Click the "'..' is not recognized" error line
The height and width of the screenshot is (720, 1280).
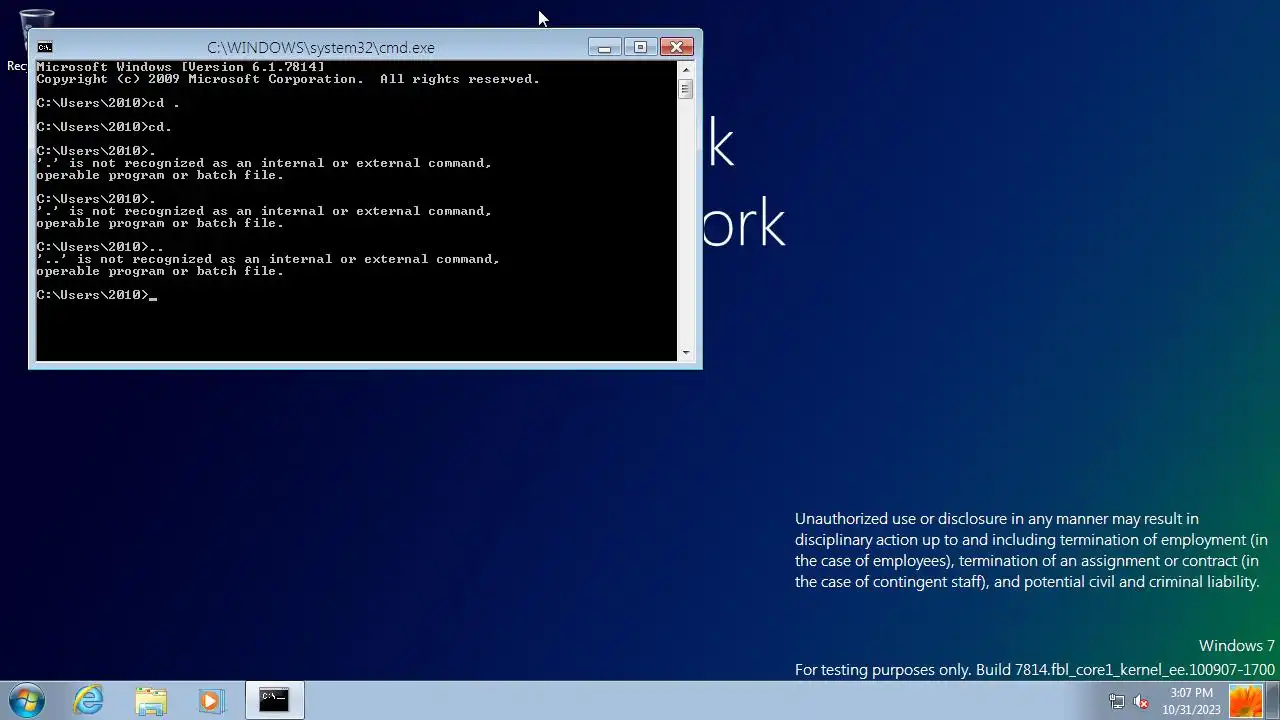click(x=268, y=259)
